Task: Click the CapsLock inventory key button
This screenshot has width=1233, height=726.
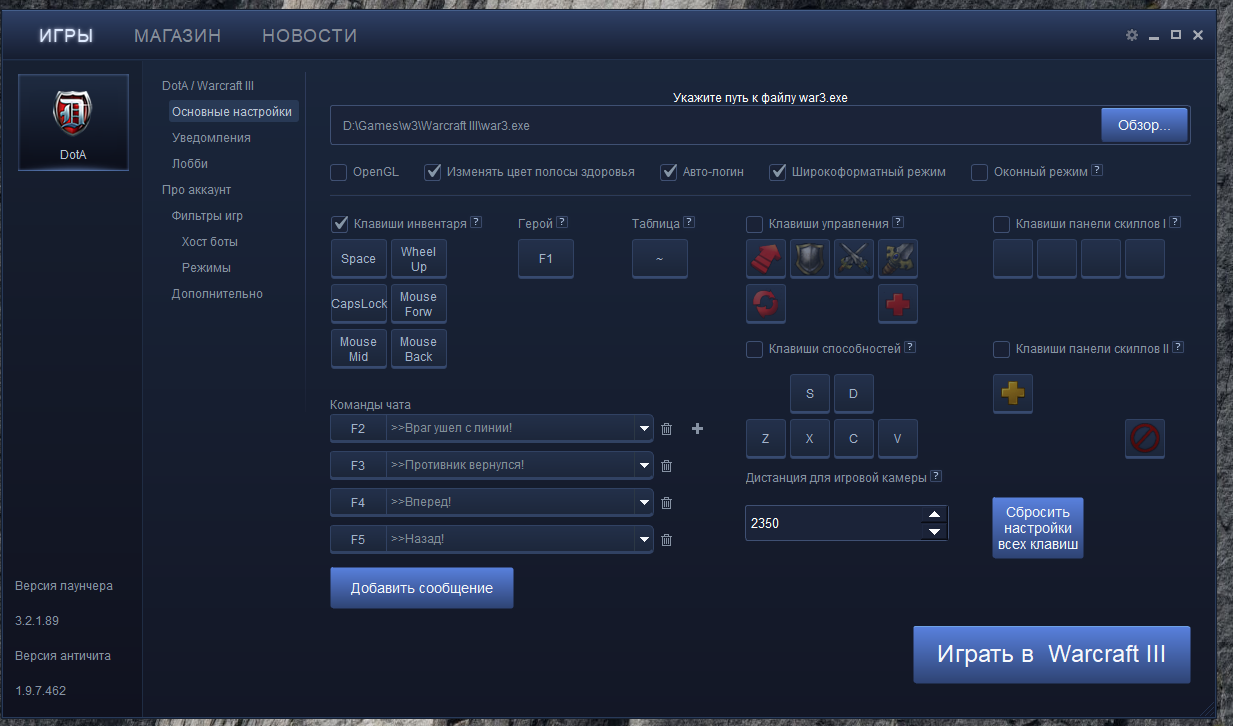Action: point(359,303)
